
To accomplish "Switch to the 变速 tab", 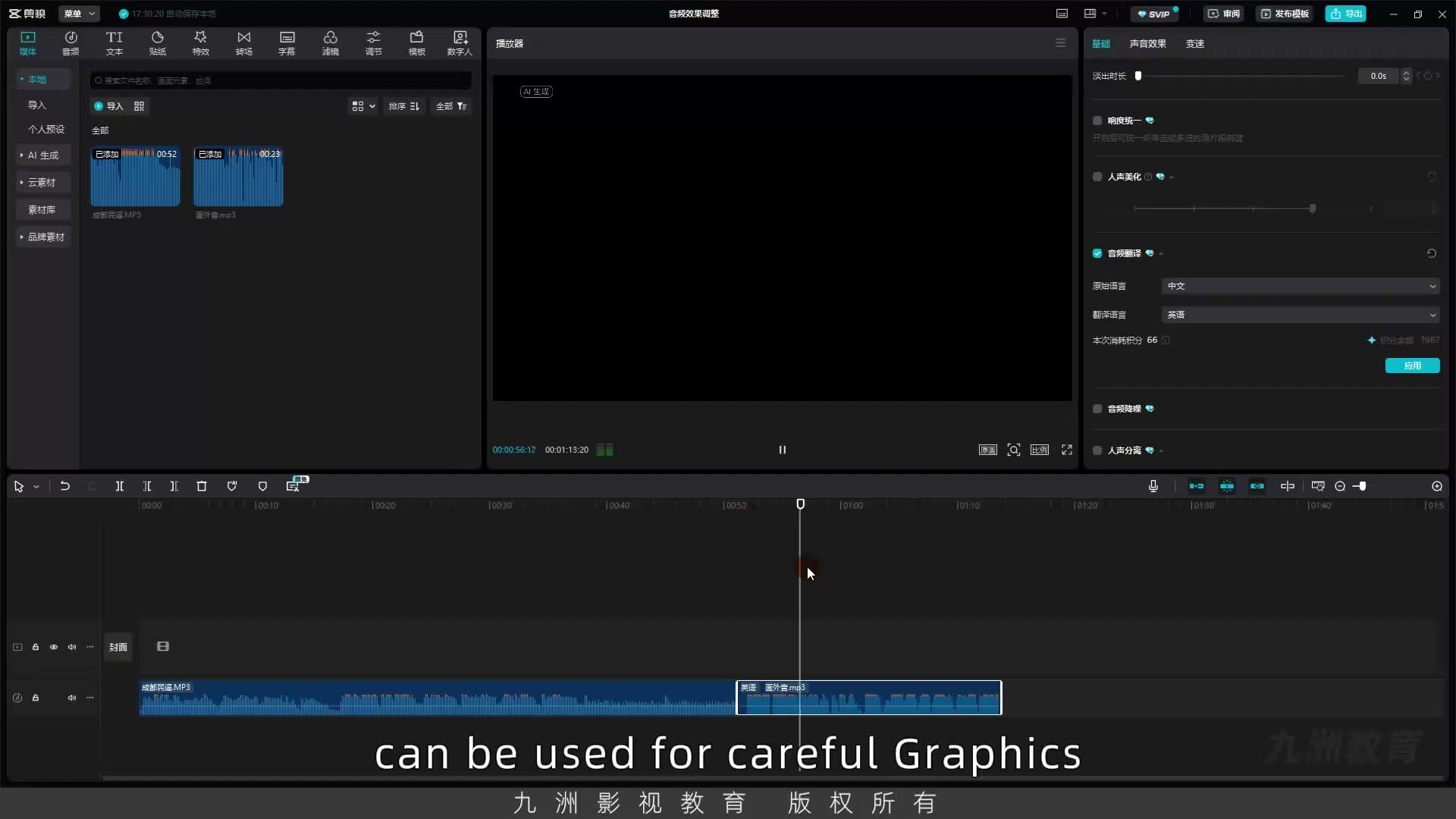I will click(x=1195, y=44).
